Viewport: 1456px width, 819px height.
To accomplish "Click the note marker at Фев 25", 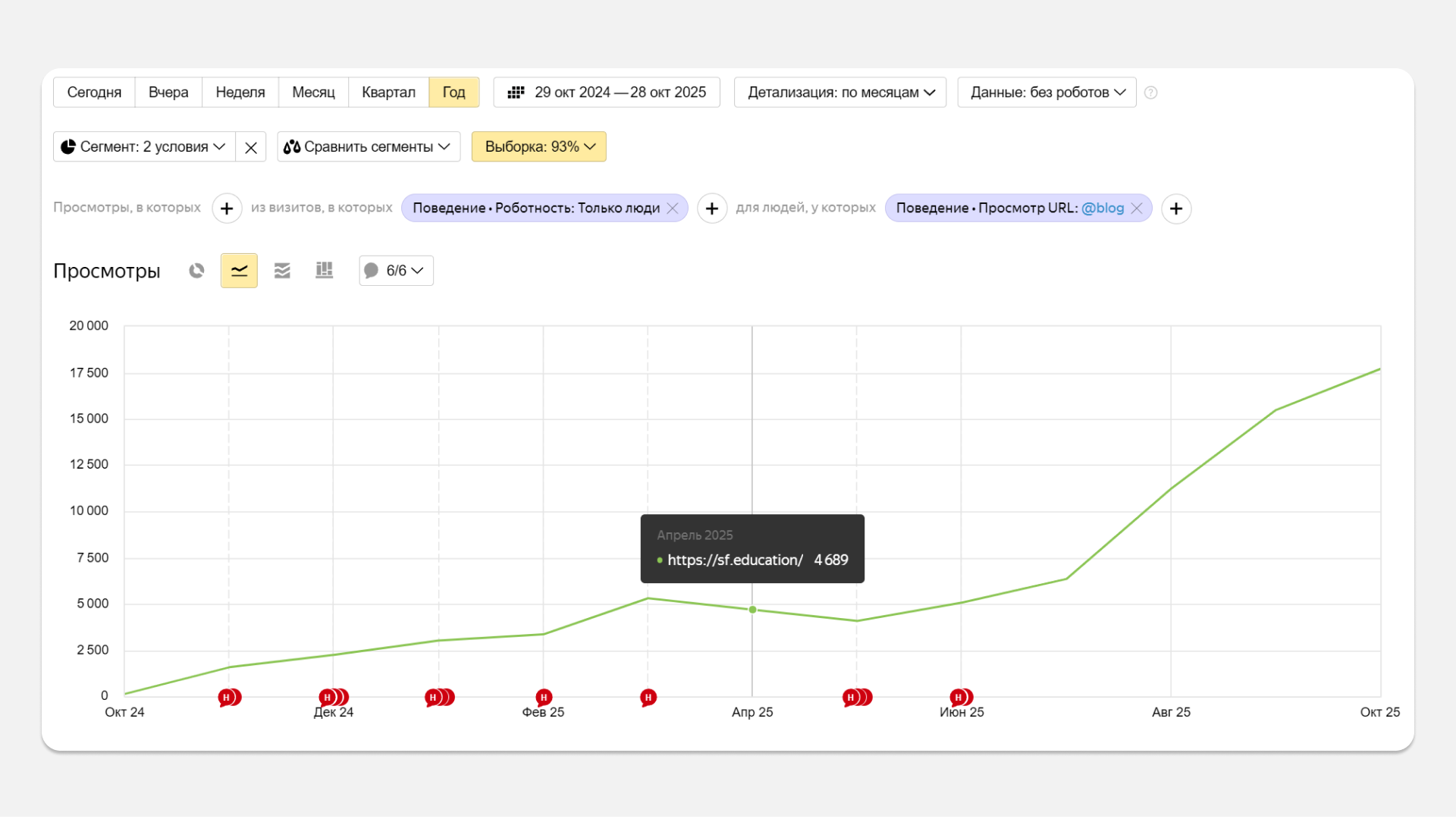I will tap(544, 698).
